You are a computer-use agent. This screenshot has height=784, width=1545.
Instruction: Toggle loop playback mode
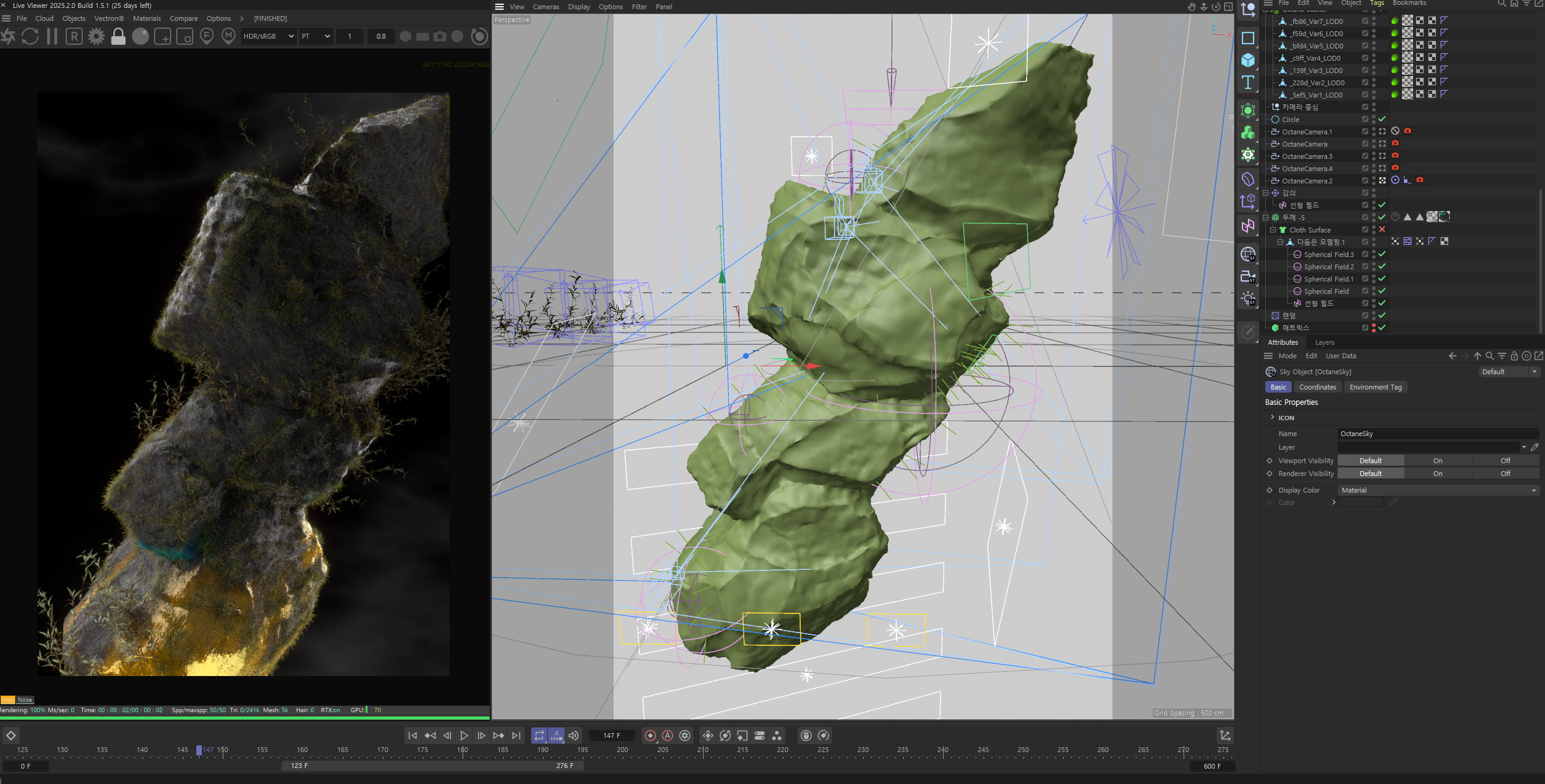point(539,736)
